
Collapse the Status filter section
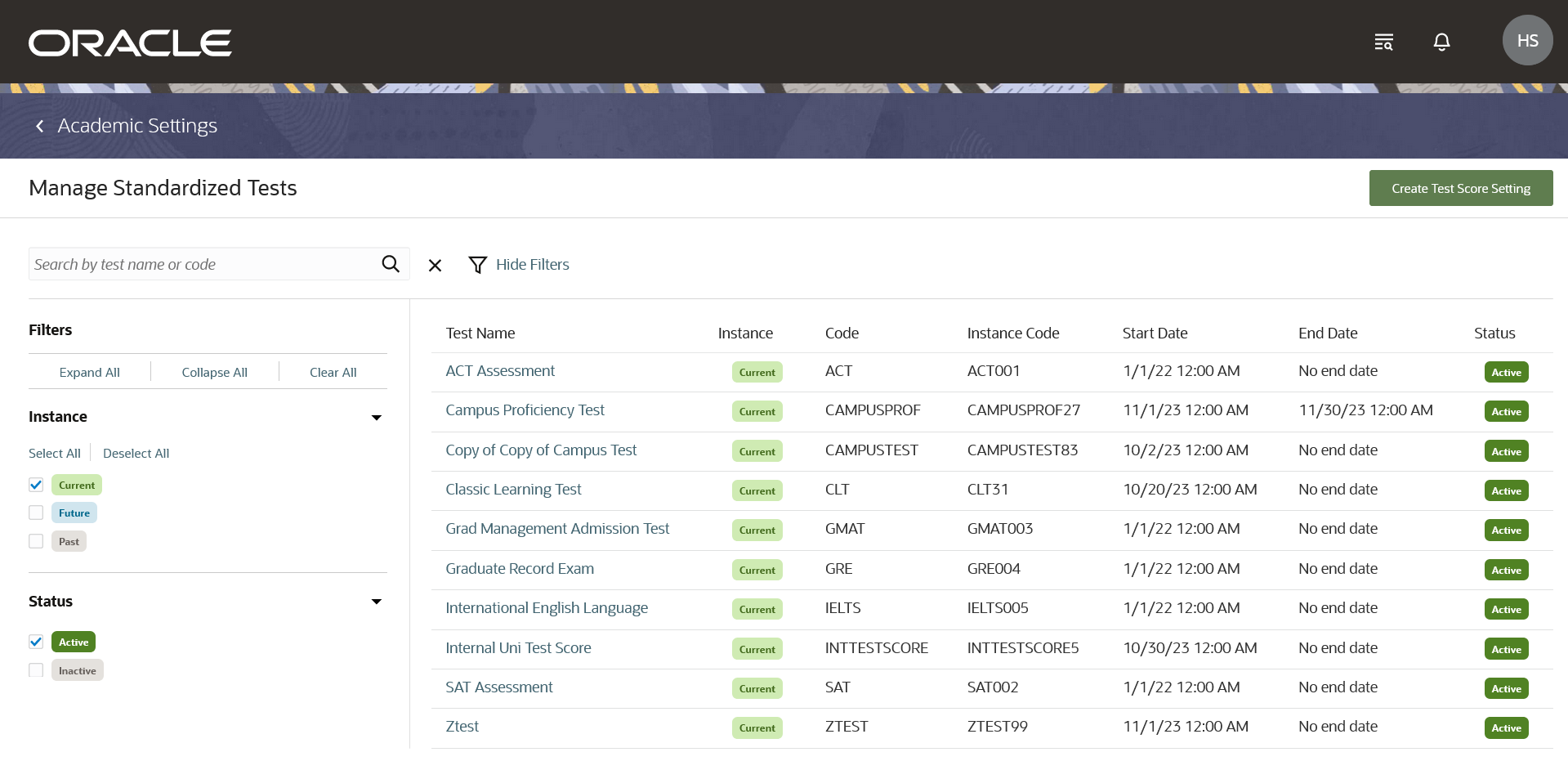click(x=377, y=602)
